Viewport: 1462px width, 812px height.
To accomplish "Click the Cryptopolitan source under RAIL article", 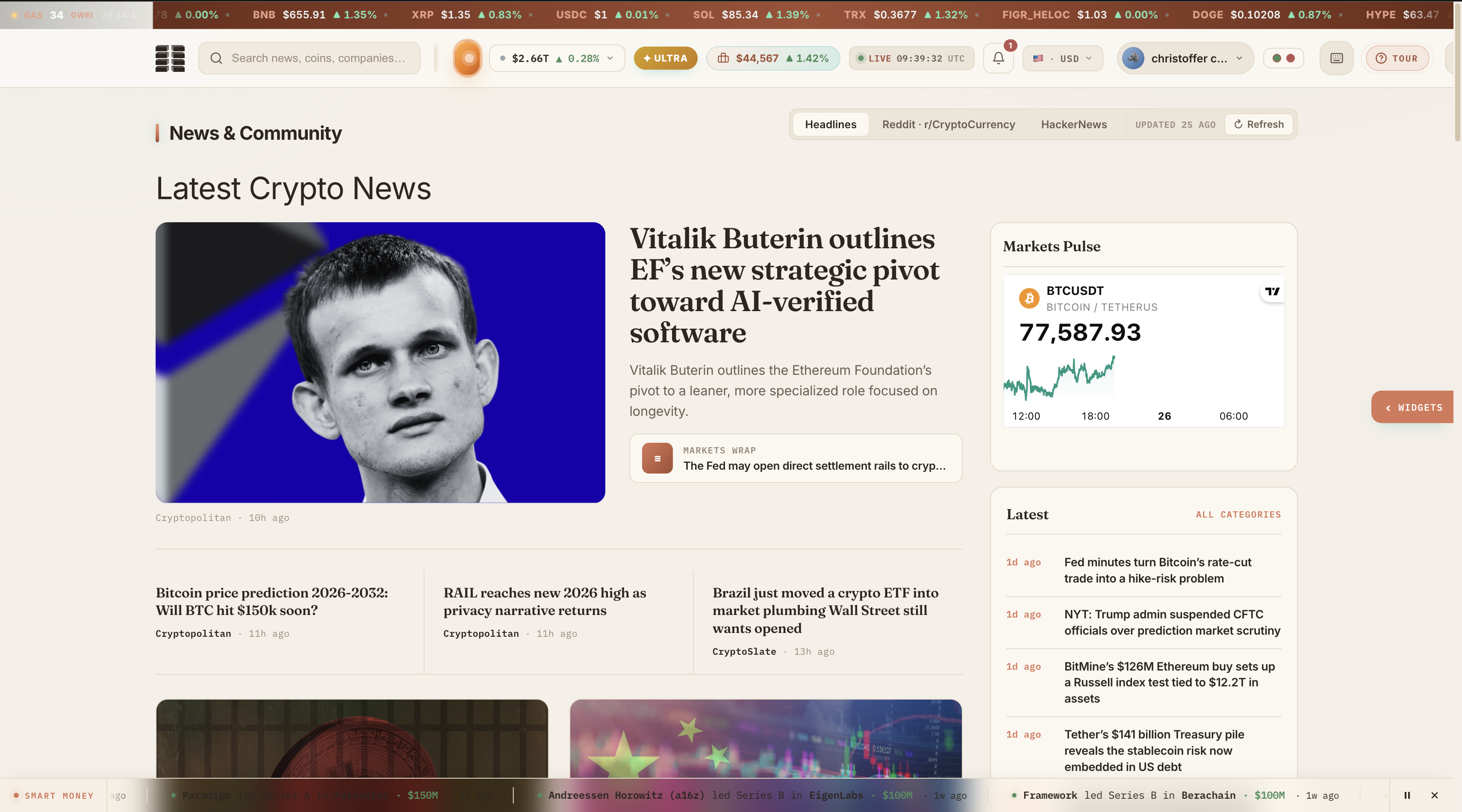I will 481,634.
